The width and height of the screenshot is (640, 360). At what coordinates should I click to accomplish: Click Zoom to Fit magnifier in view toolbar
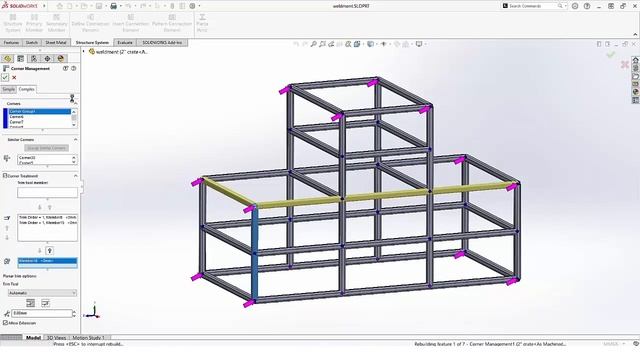click(313, 44)
